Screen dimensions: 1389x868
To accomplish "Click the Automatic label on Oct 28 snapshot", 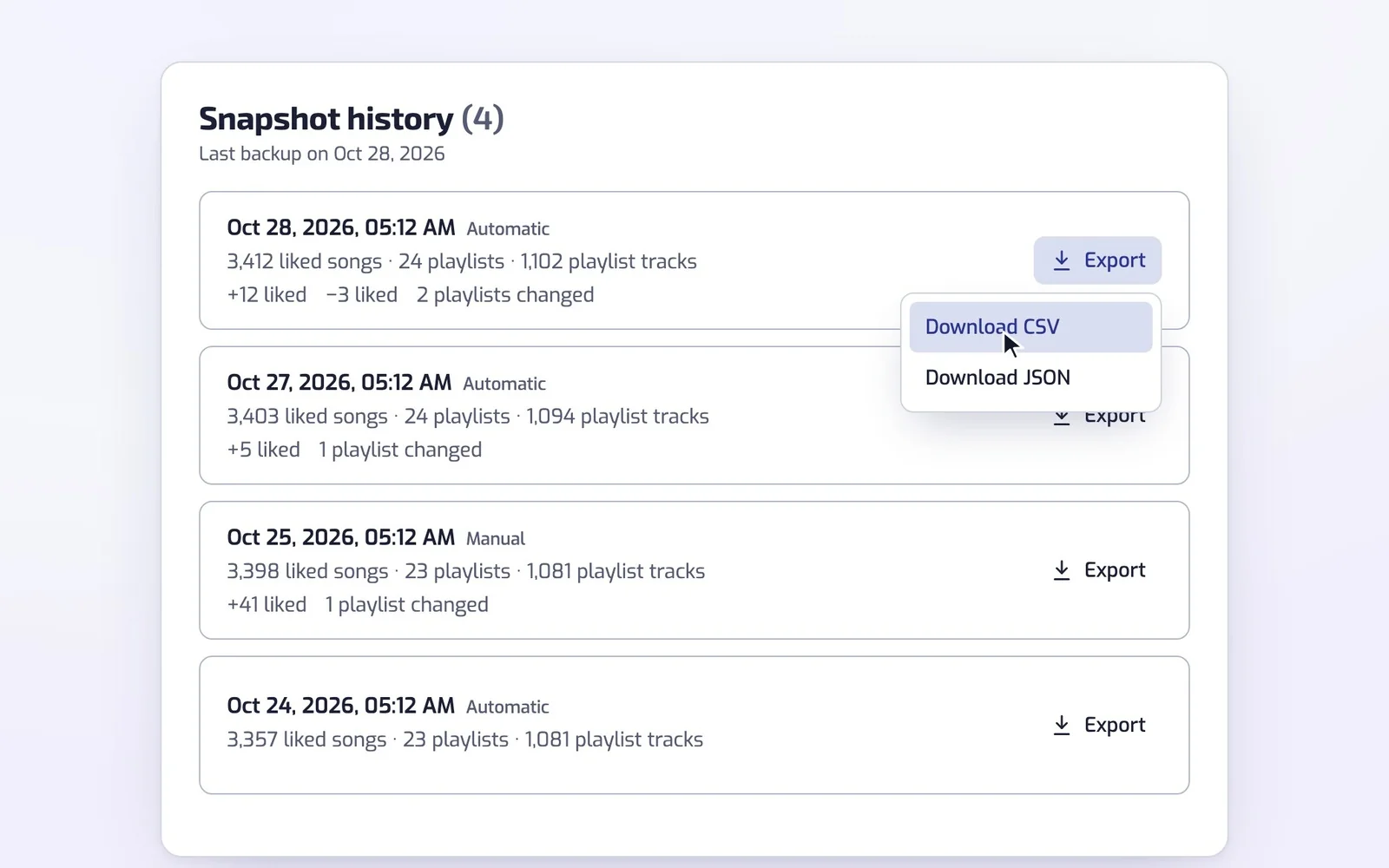I will pos(508,229).
